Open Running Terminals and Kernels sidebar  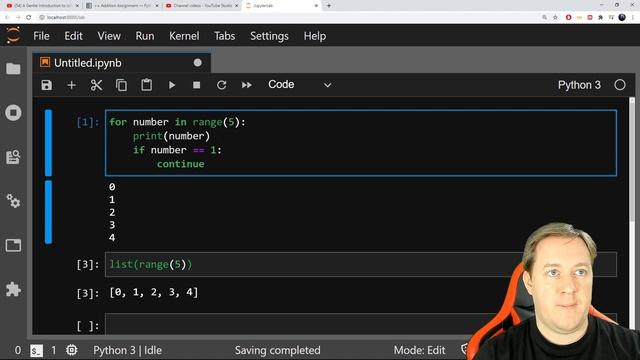(13, 113)
